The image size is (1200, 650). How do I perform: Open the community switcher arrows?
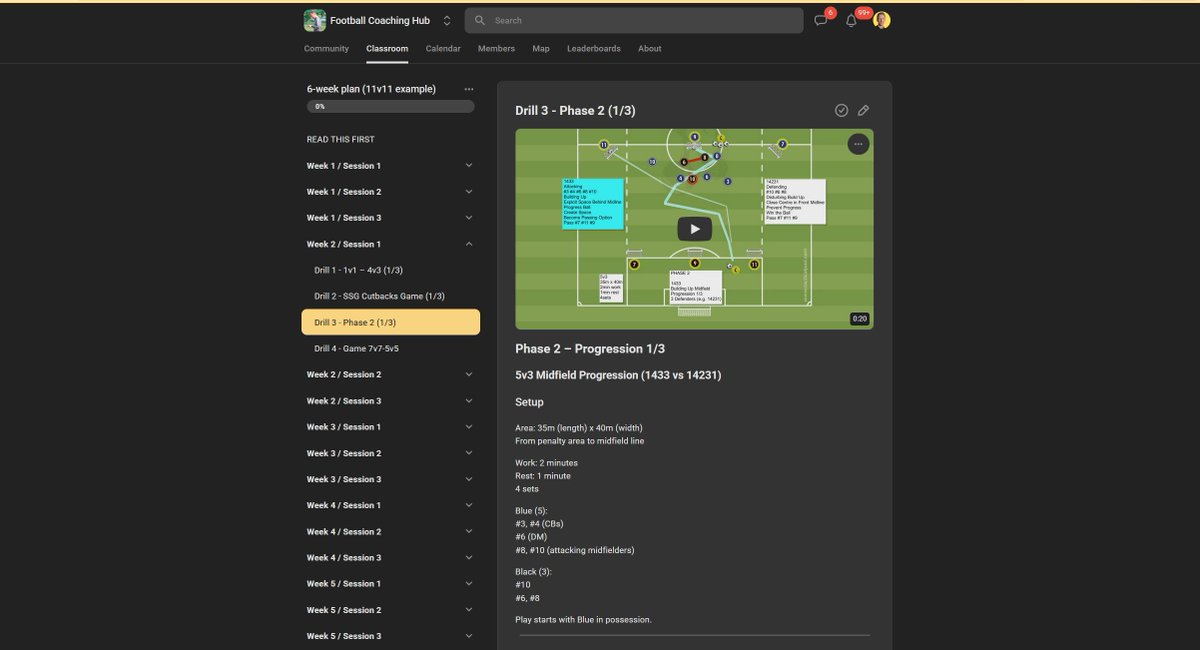pyautogui.click(x=447, y=20)
